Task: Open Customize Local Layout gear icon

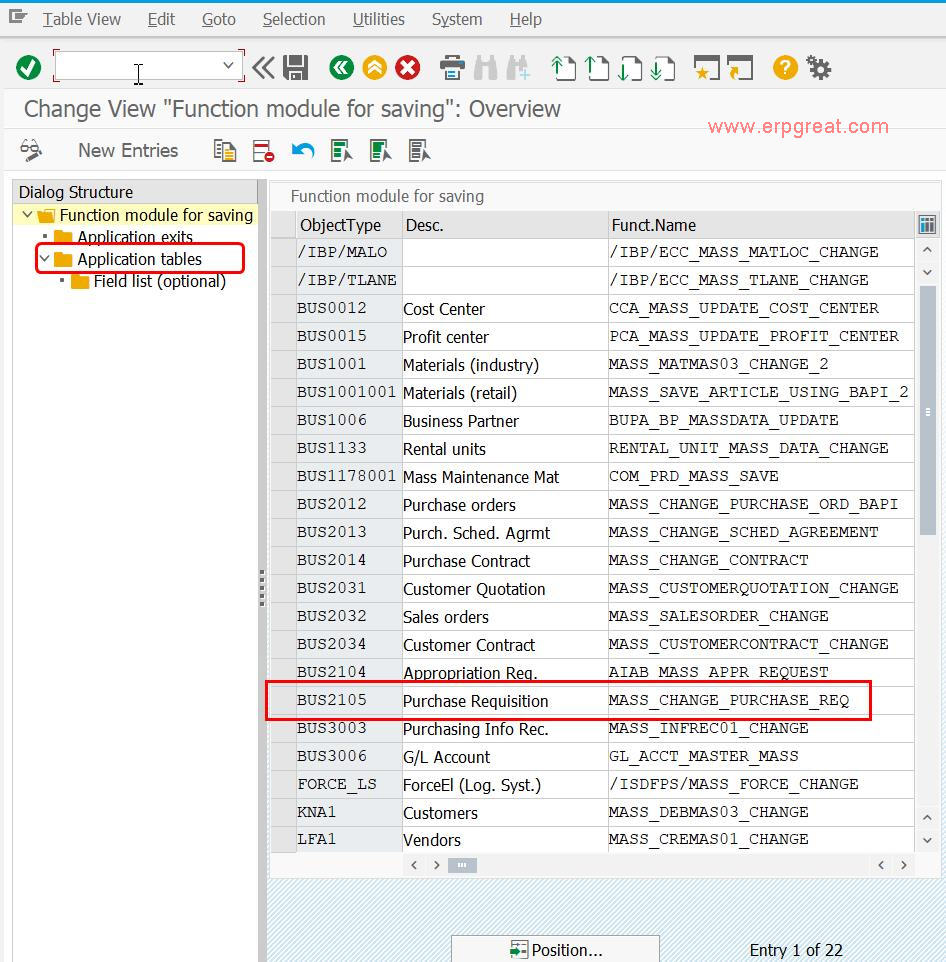Action: (818, 67)
